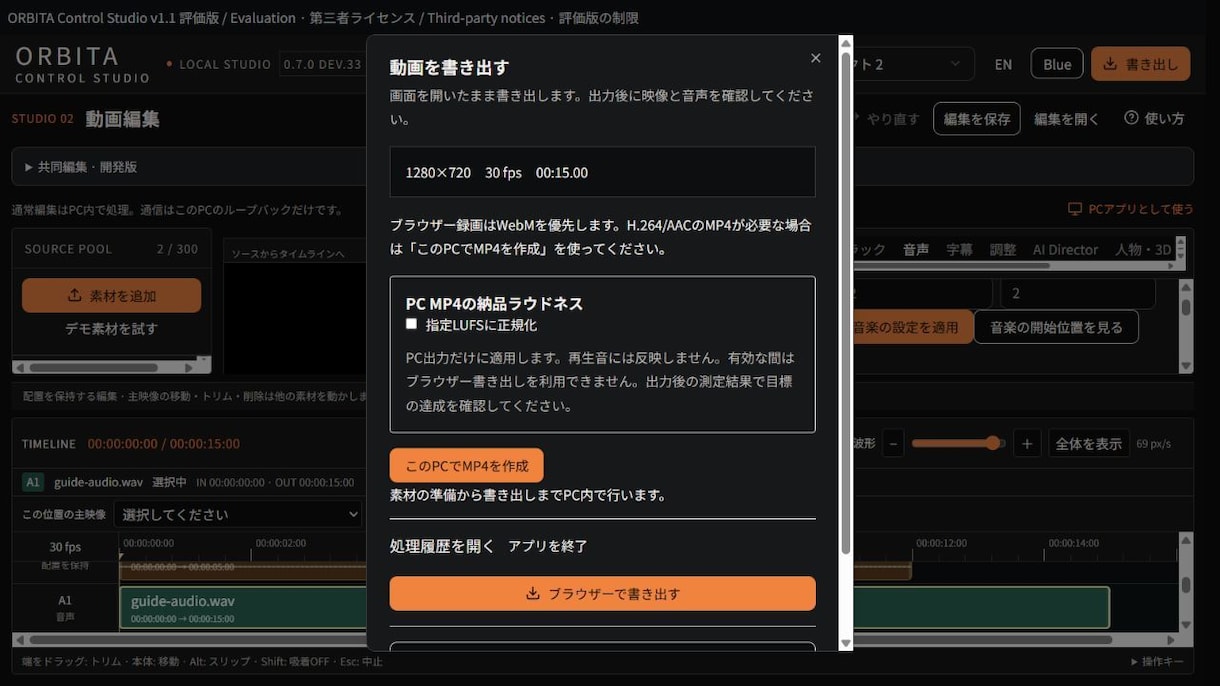Click the 0.7.0 DEV.33 version label
This screenshot has width=1220, height=686.
pos(322,64)
